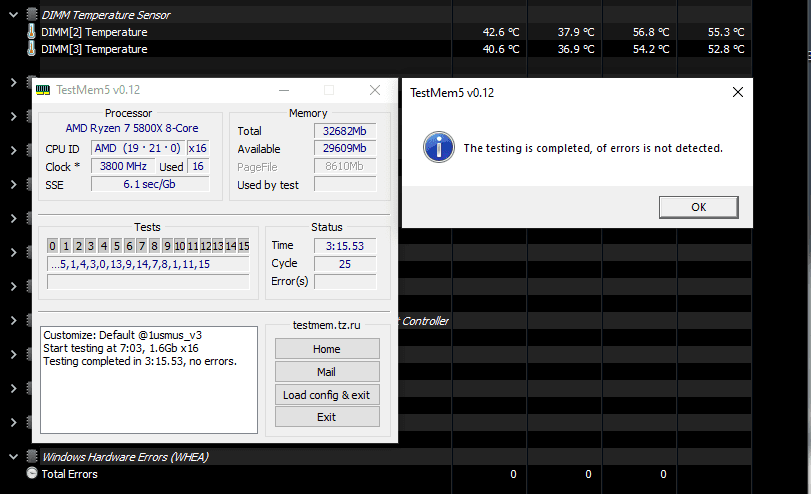Click thermometer icon beside DIMM[2] Temperature

tap(32, 32)
